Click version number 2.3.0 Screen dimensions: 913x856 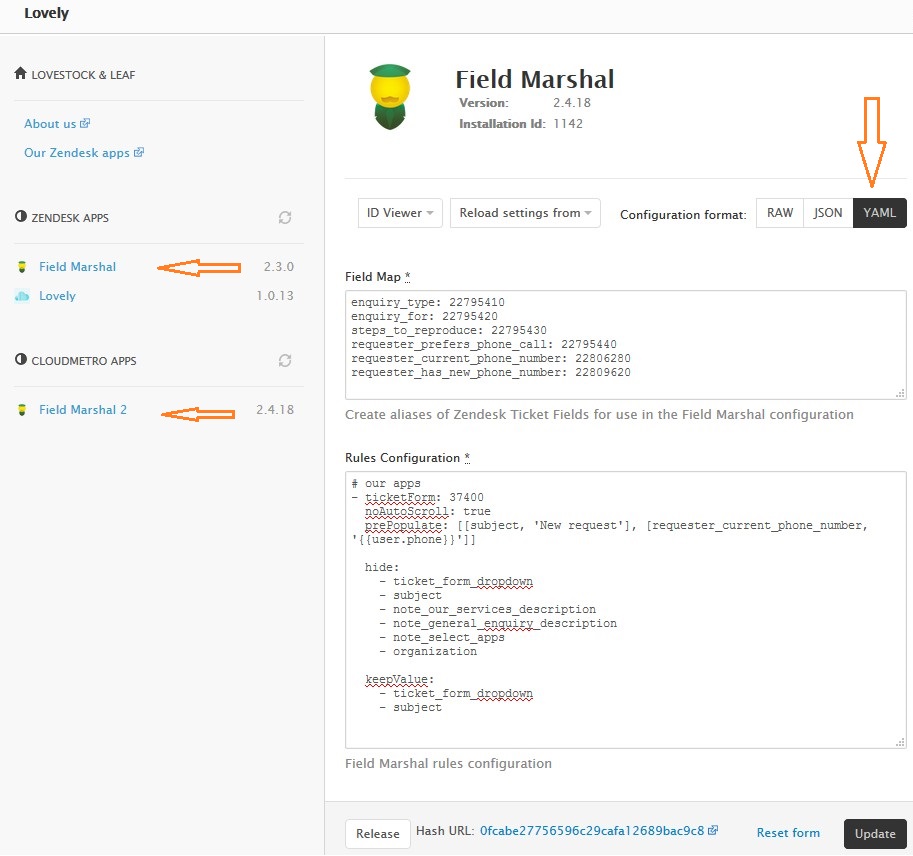278,267
